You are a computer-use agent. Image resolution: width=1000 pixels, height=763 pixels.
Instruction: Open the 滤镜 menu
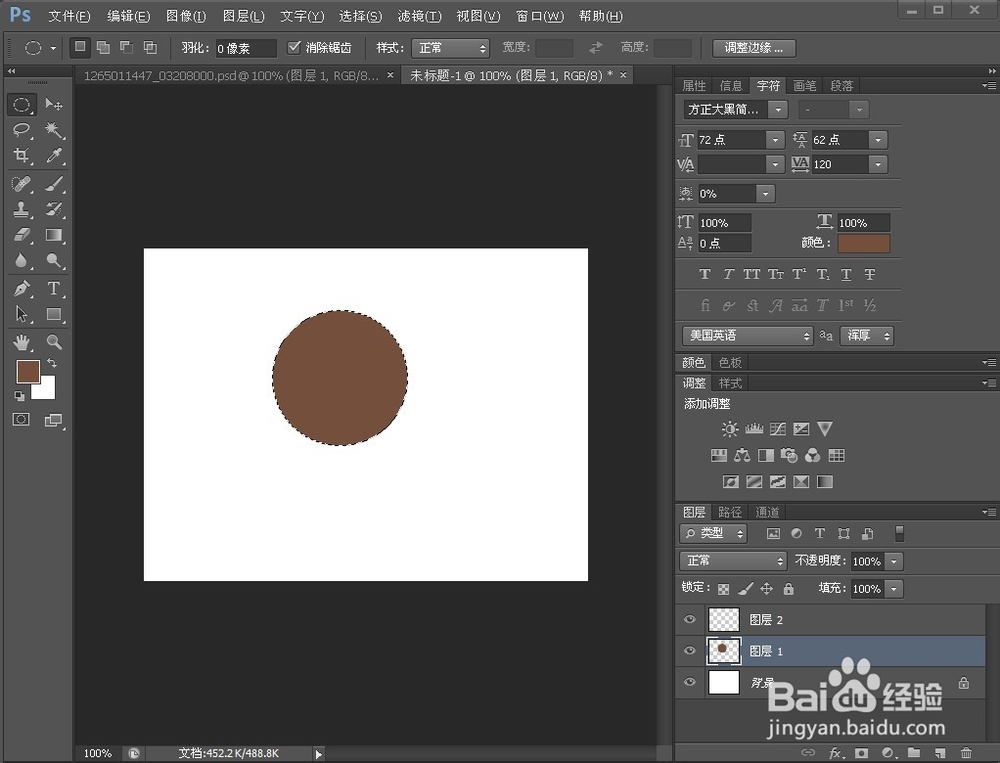[419, 16]
